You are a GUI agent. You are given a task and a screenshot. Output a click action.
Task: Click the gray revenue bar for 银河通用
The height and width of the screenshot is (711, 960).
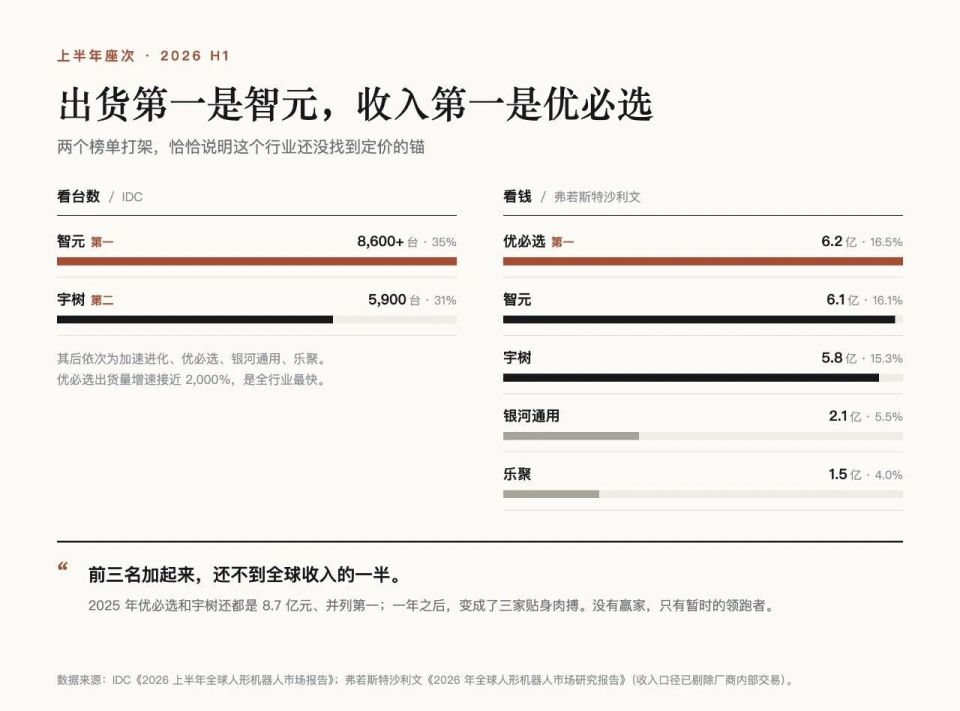point(571,436)
